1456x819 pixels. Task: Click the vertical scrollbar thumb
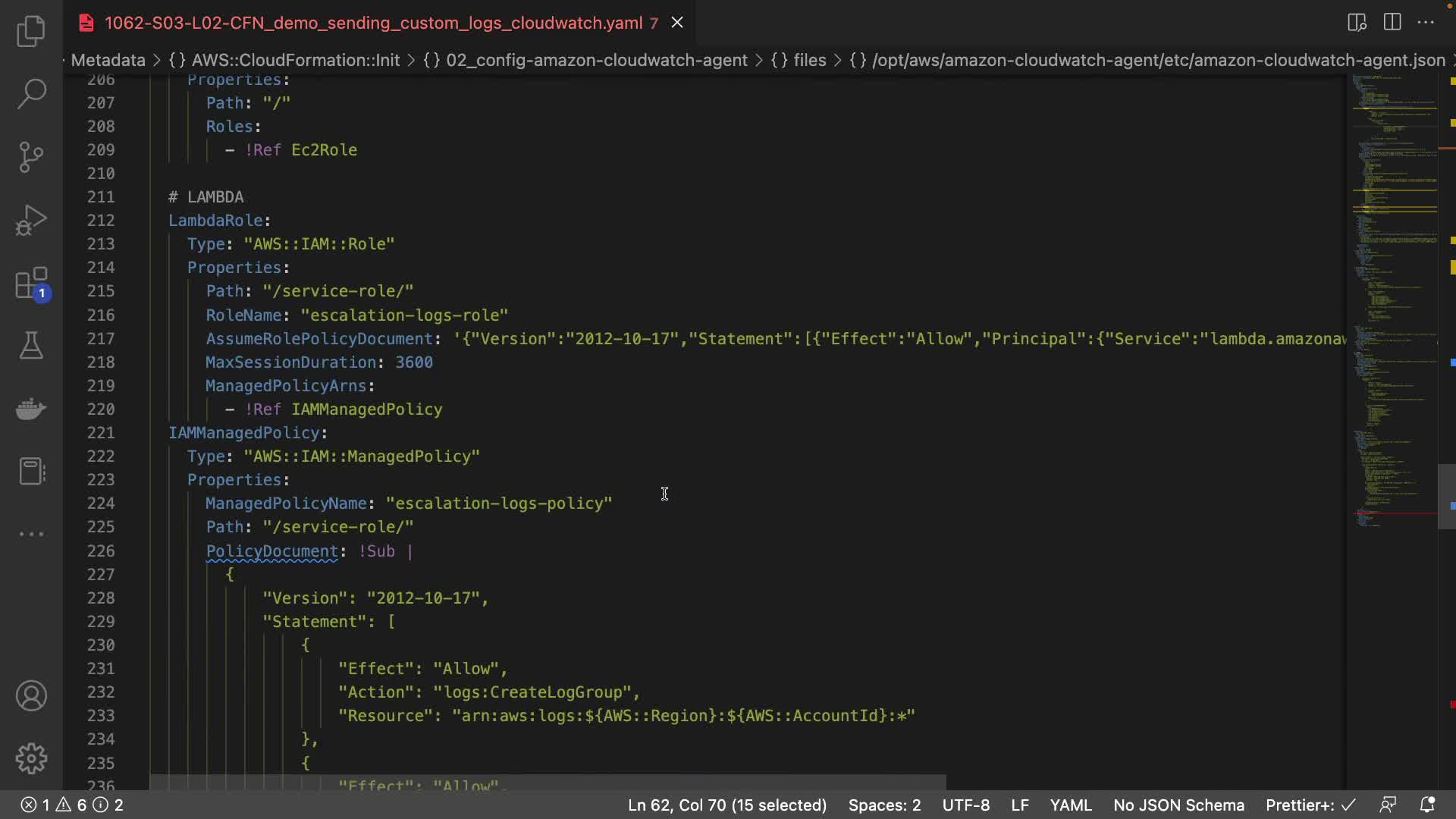(1446, 497)
